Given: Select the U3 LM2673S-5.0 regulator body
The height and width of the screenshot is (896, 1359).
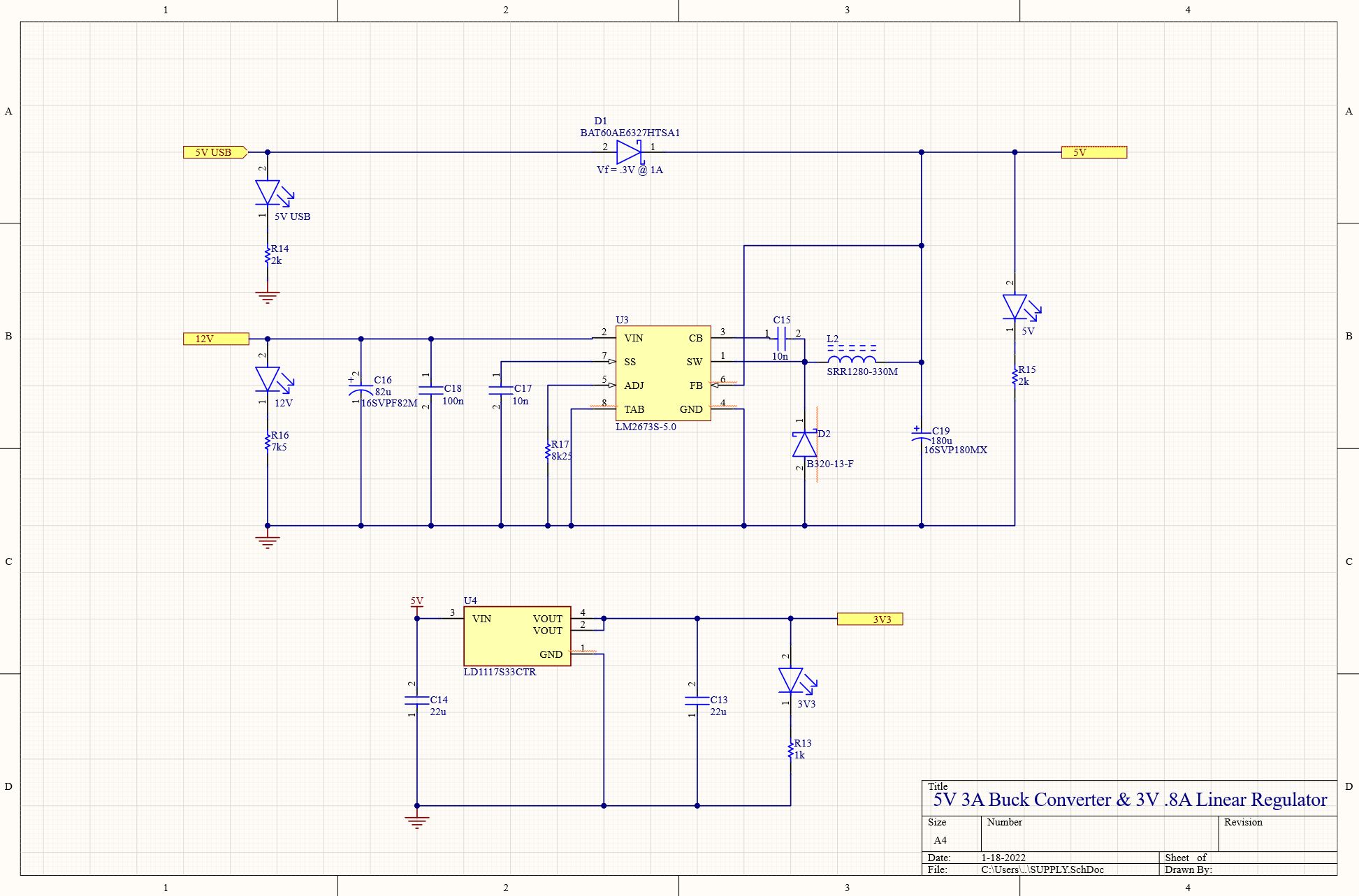Looking at the screenshot, I should coord(662,374).
